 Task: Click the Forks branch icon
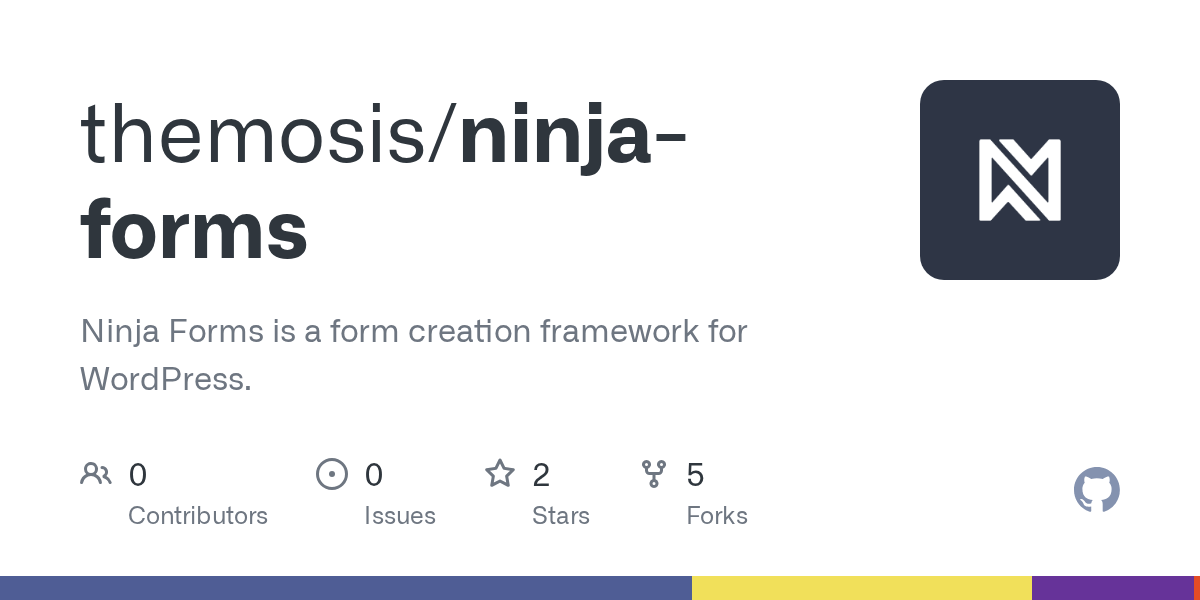654,474
